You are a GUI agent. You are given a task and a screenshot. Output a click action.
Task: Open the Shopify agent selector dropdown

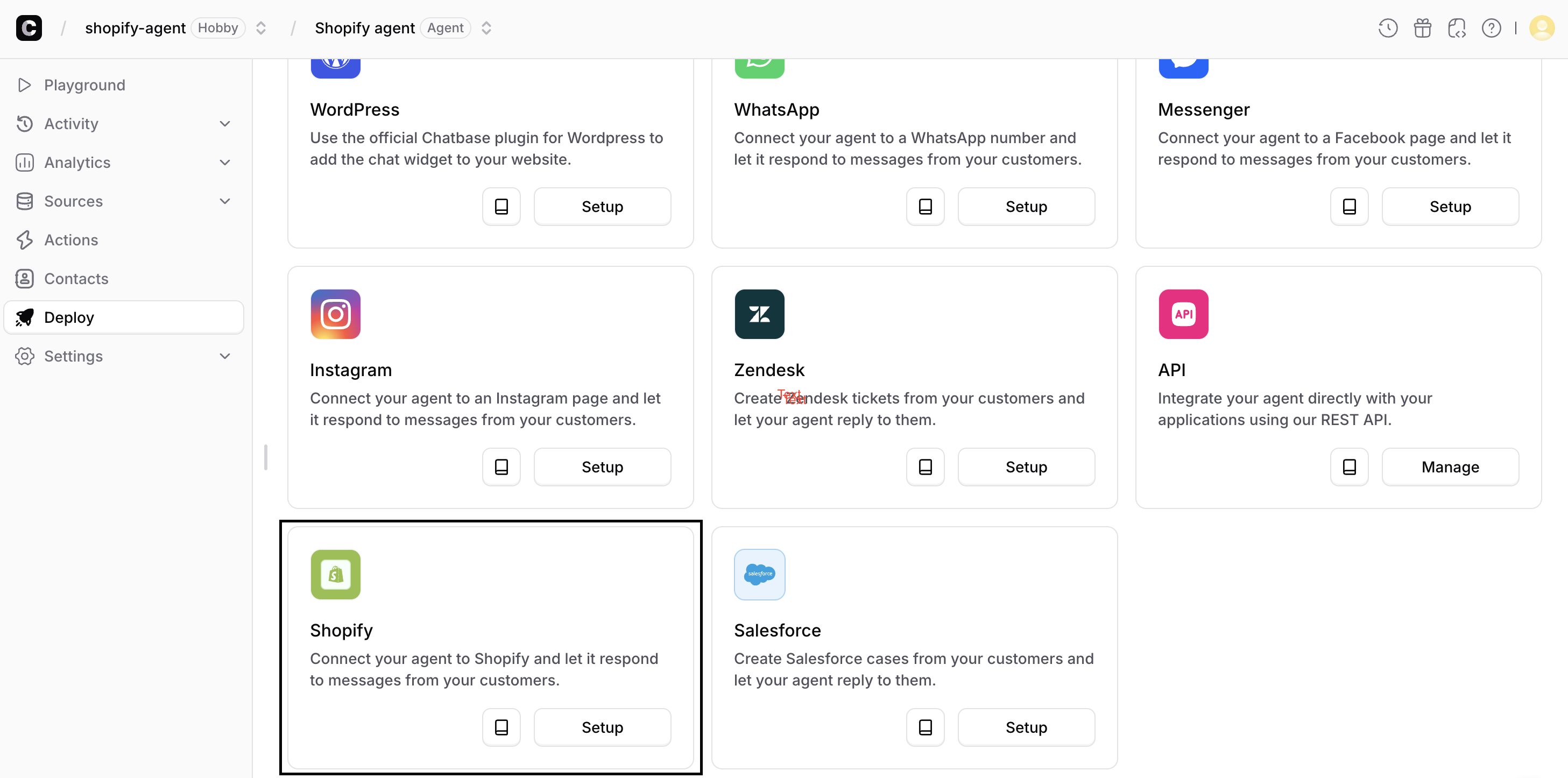486,28
